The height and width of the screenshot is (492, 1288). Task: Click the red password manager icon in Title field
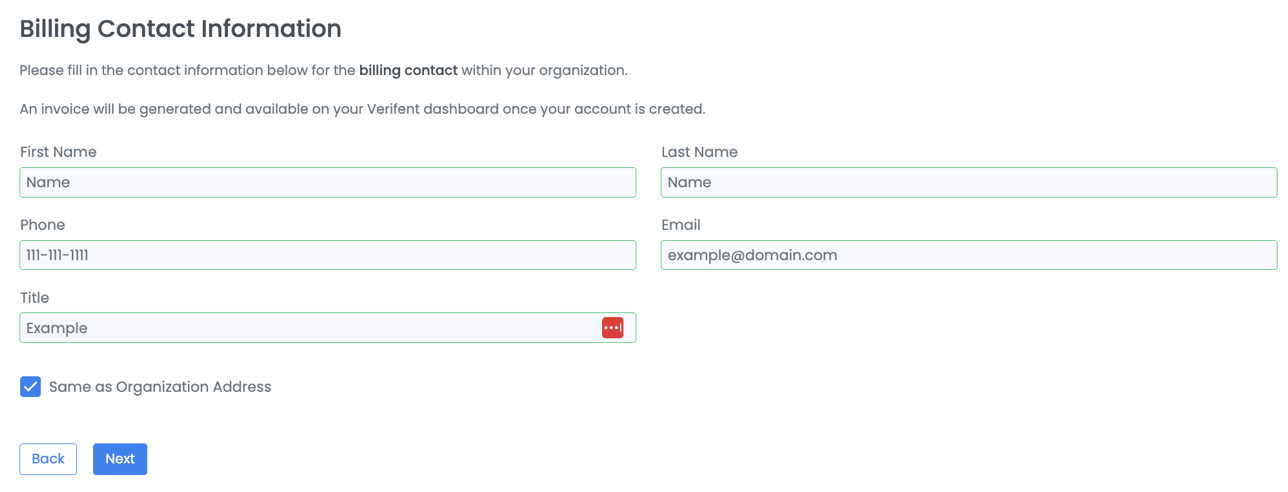[612, 328]
